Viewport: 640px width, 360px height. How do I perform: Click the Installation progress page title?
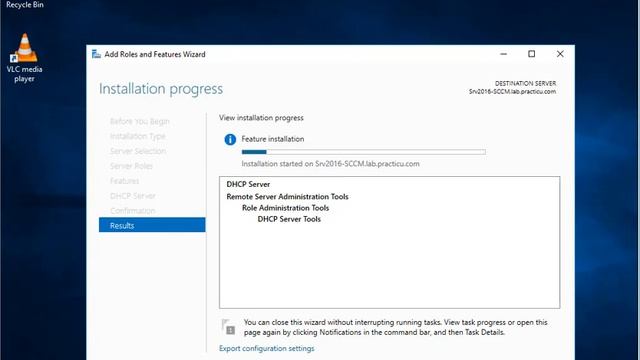click(x=161, y=89)
